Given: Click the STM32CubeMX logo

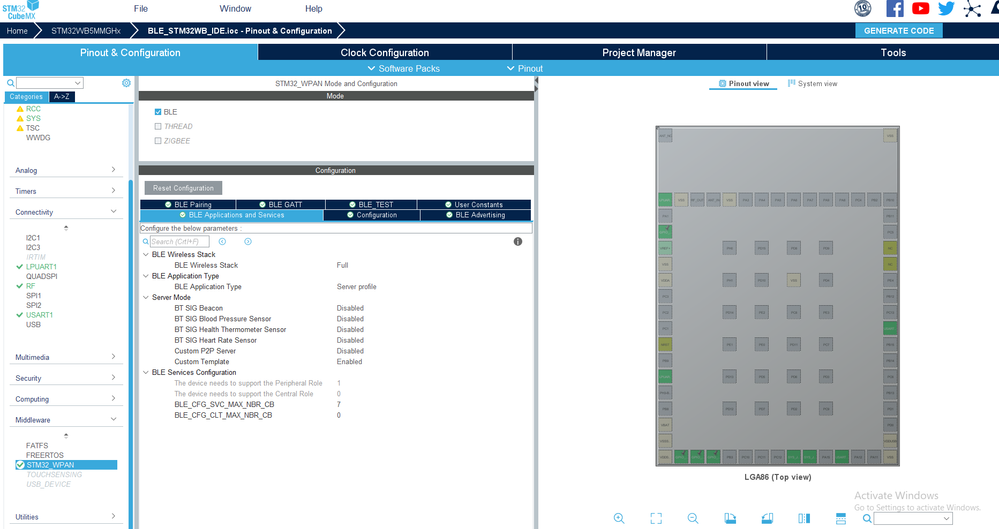Looking at the screenshot, I should point(20,9).
